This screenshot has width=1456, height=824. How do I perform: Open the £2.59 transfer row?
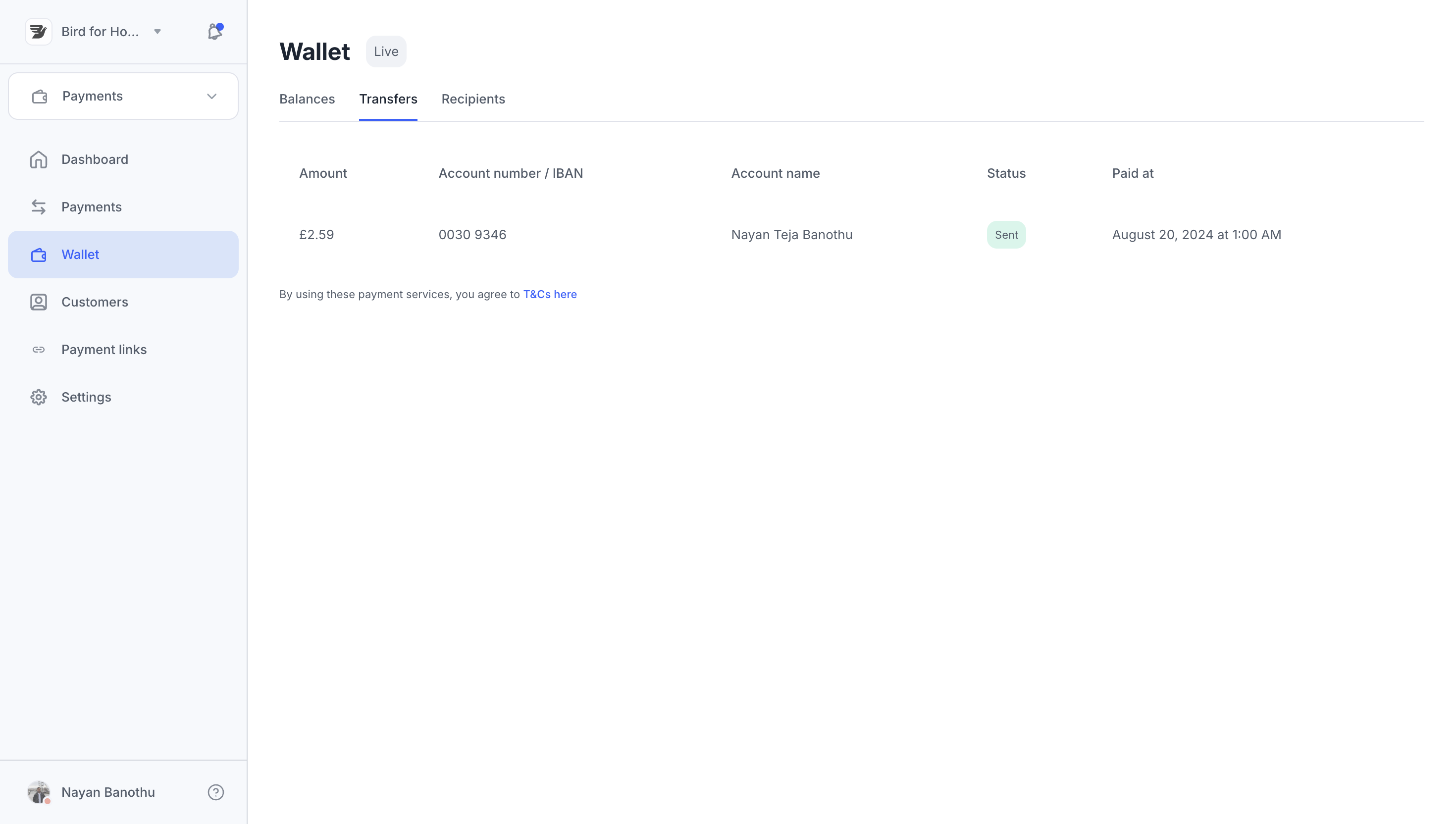pos(316,235)
